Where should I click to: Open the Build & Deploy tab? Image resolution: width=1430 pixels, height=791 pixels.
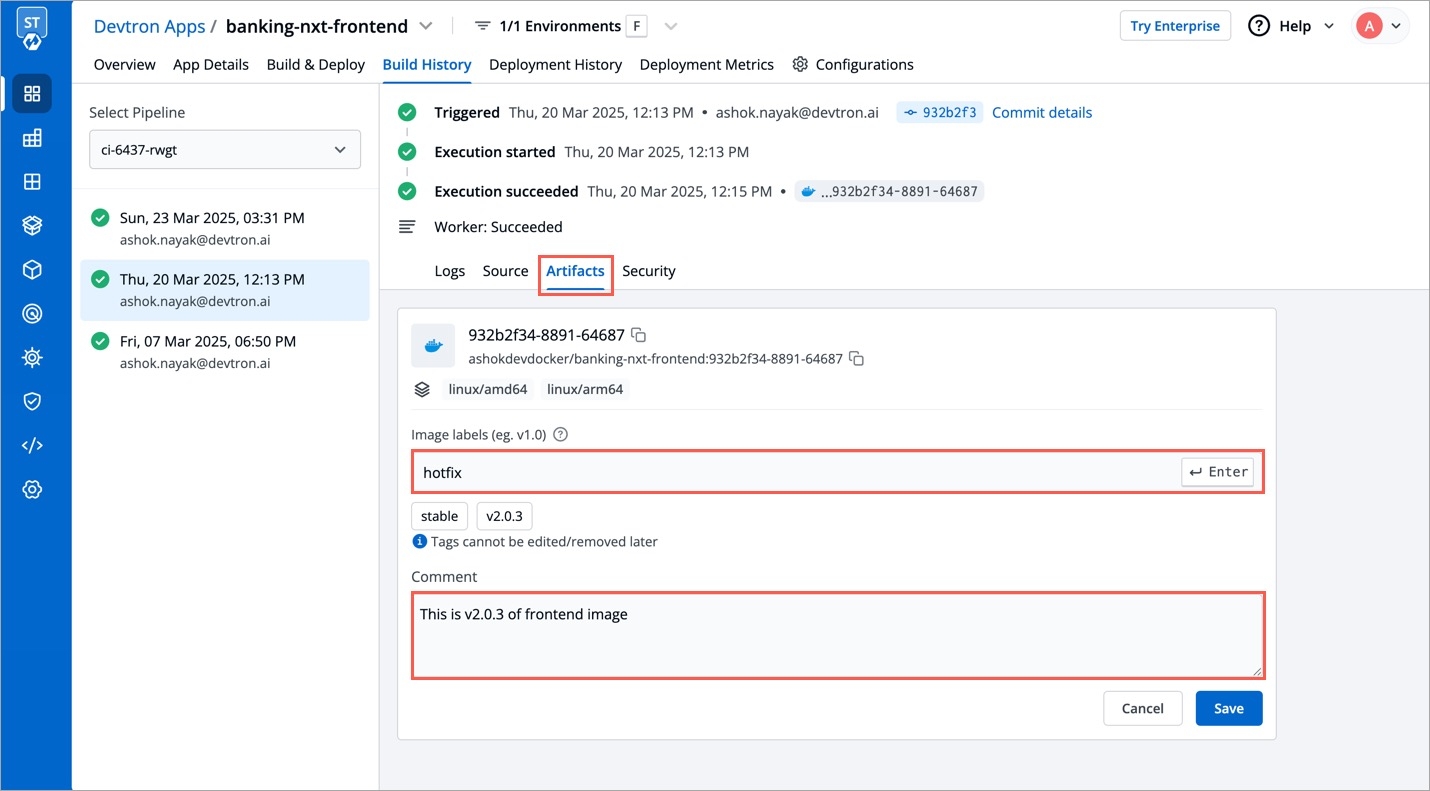point(316,64)
